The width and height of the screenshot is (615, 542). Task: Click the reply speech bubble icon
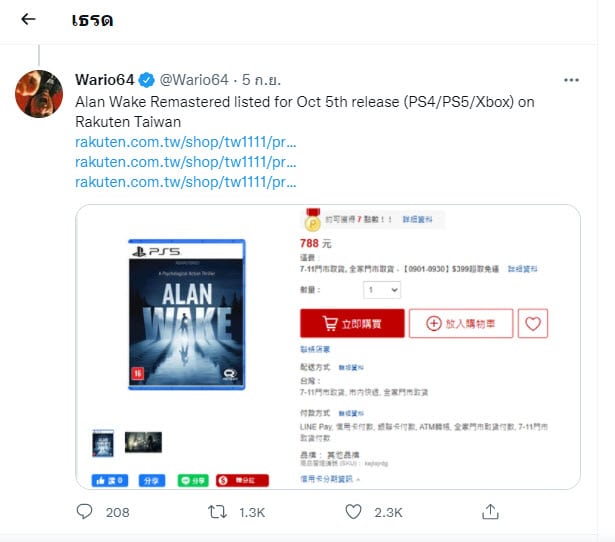84,511
